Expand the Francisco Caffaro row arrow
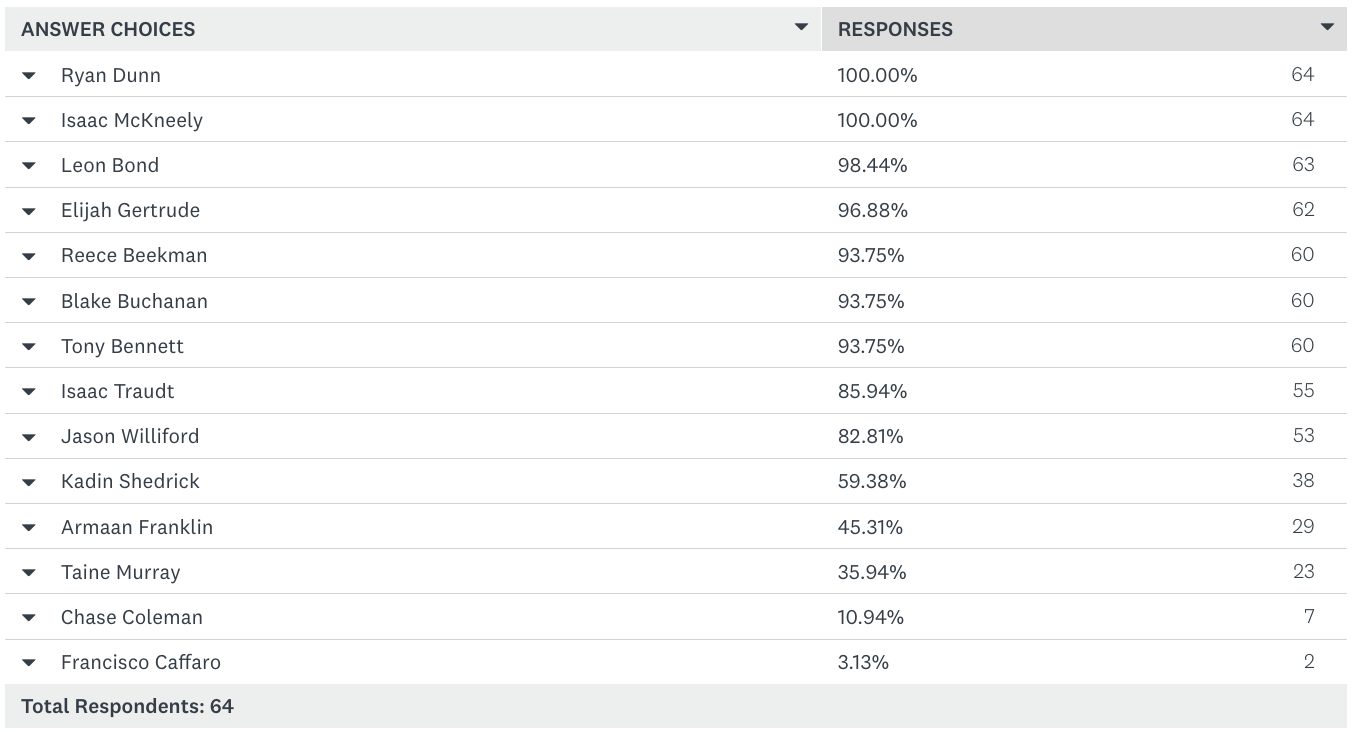The width and height of the screenshot is (1358, 732). click(x=29, y=663)
